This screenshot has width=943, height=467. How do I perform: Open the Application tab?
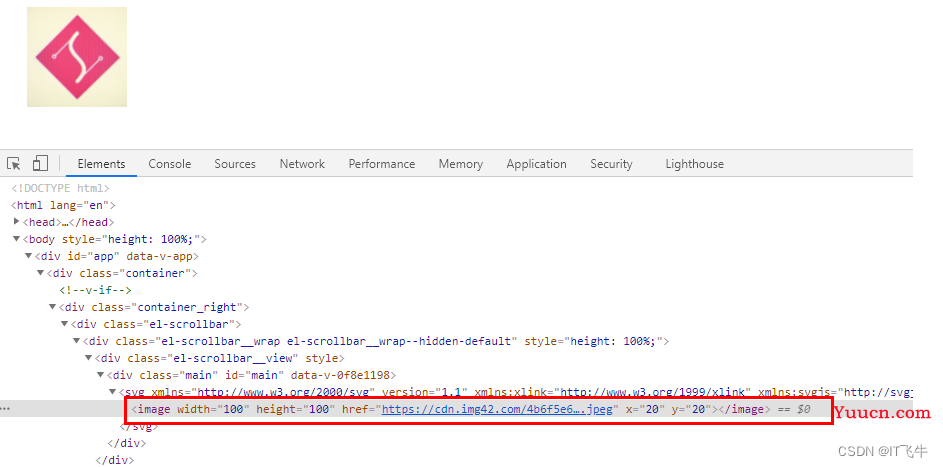coord(536,163)
